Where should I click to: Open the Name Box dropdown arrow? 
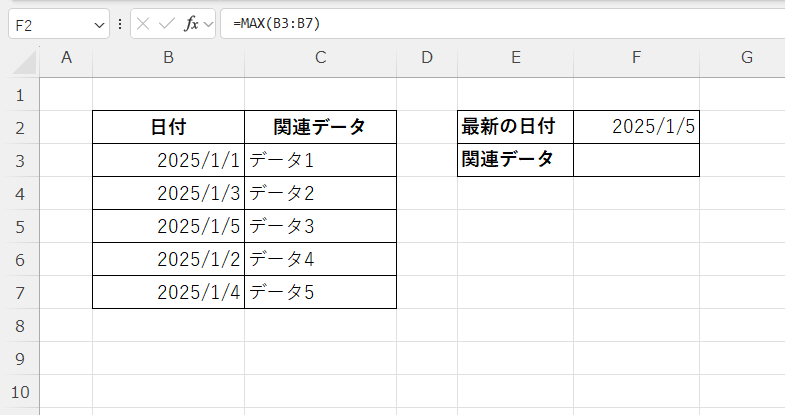click(99, 23)
